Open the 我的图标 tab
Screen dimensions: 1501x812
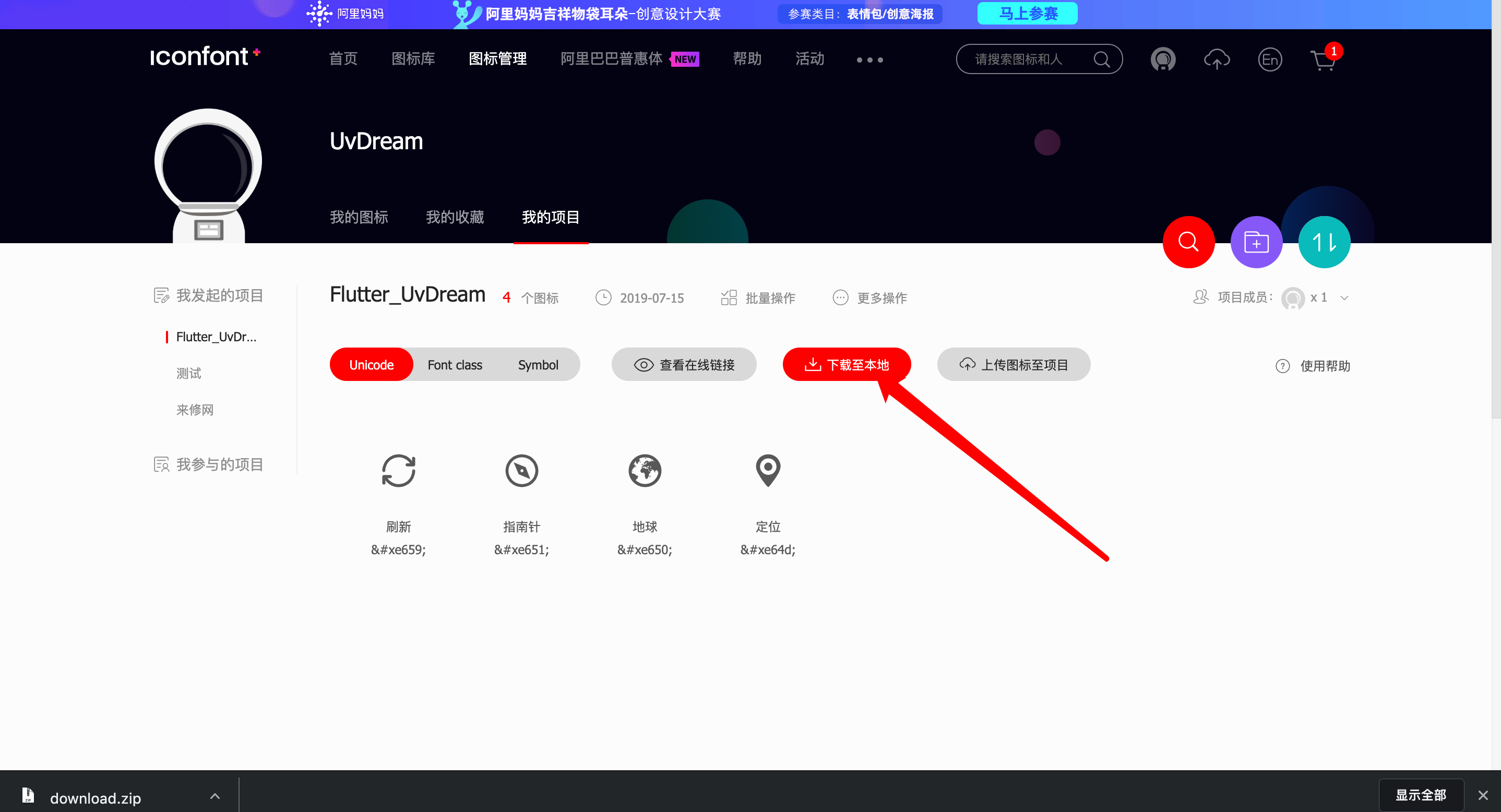point(359,217)
